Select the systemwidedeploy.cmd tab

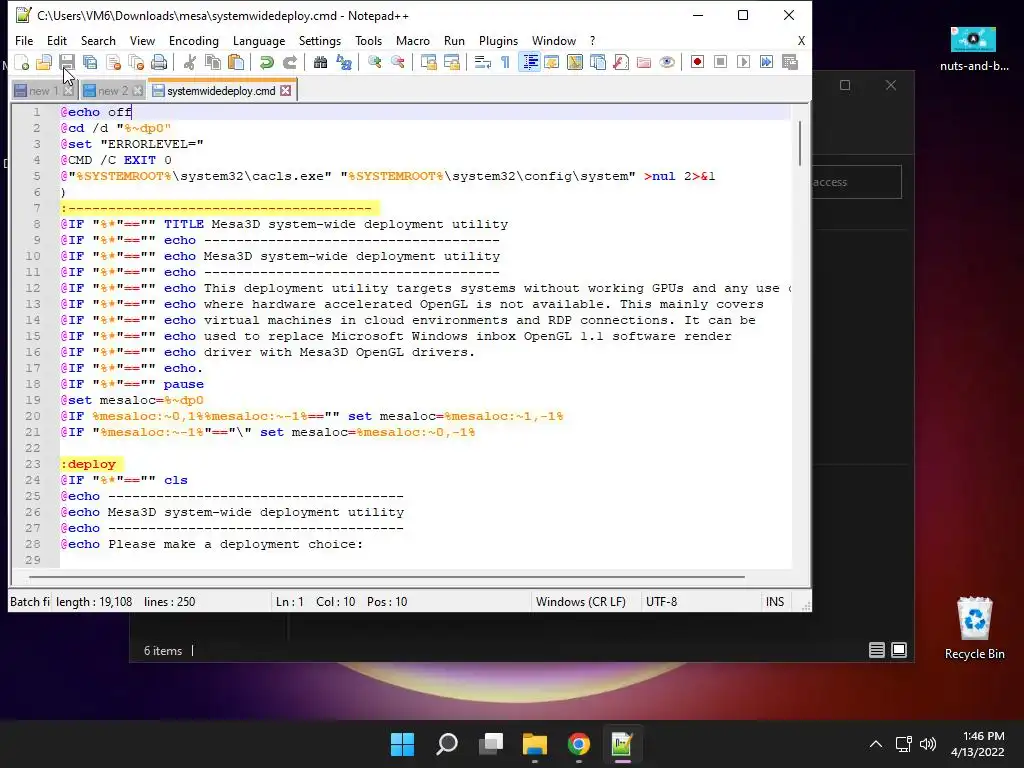(221, 91)
